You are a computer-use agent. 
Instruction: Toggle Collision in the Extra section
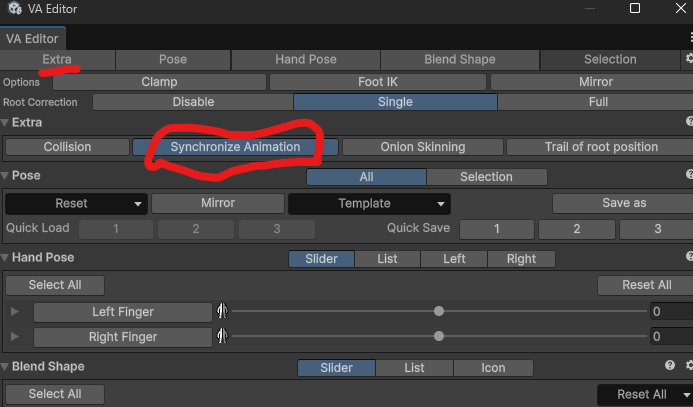pos(67,147)
